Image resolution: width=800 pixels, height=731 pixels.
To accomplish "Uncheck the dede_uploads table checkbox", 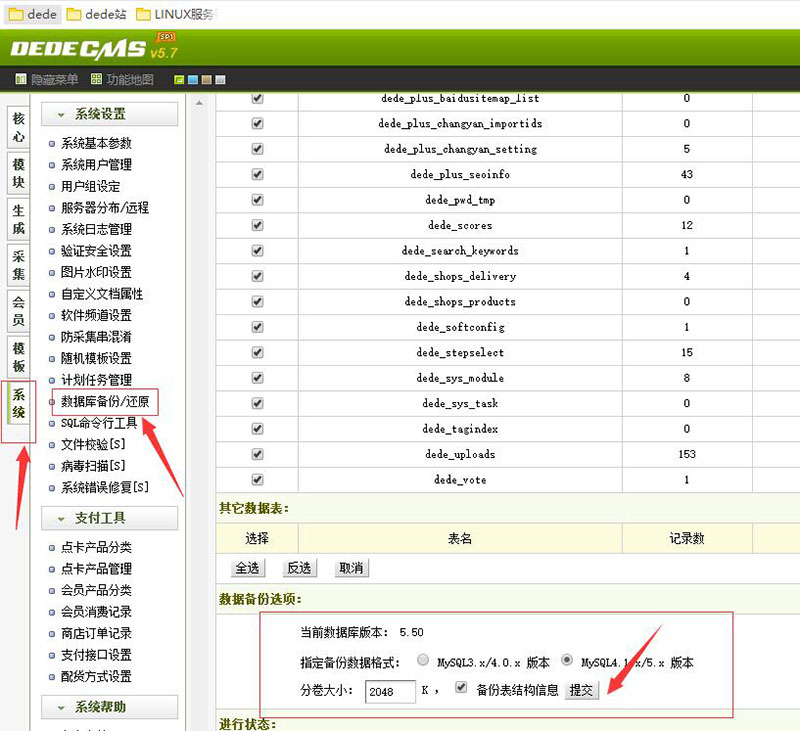I will pos(257,454).
